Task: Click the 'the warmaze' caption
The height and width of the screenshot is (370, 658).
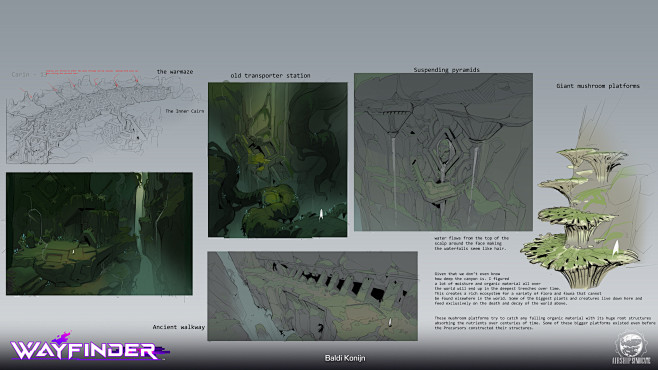Action: 175,72
